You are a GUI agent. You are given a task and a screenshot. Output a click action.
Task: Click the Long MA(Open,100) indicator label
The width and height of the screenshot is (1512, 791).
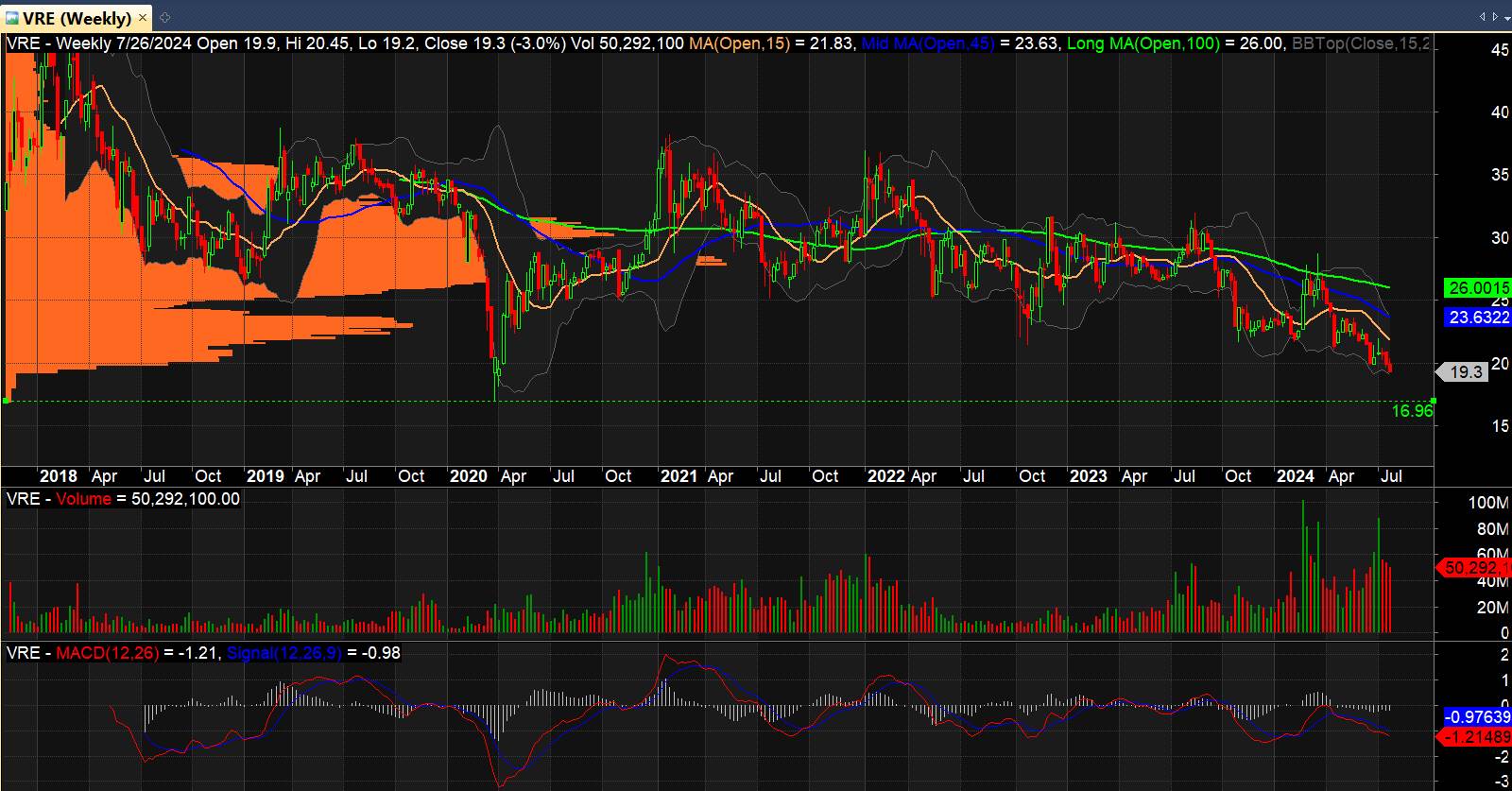pos(1143,43)
